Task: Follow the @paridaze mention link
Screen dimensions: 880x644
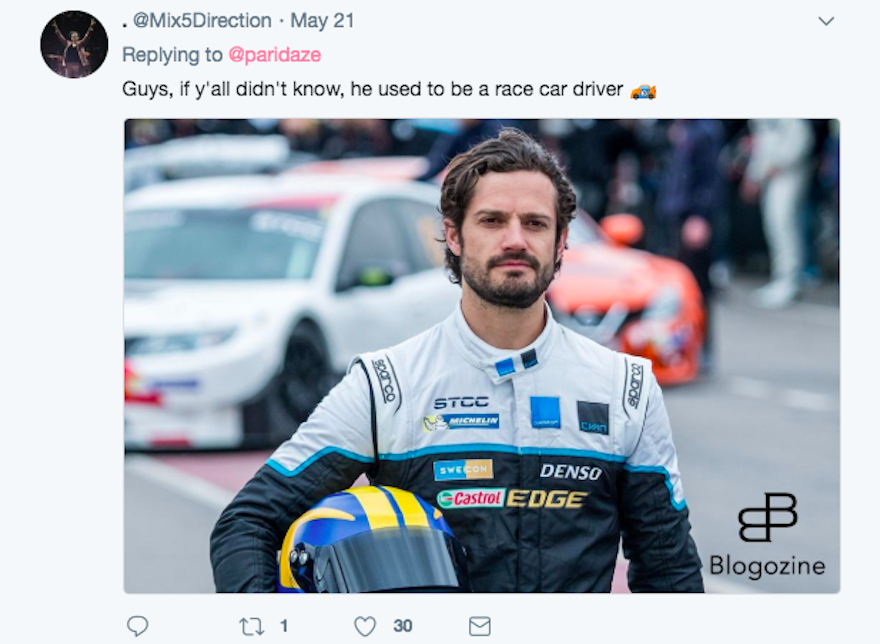Action: coord(274,55)
